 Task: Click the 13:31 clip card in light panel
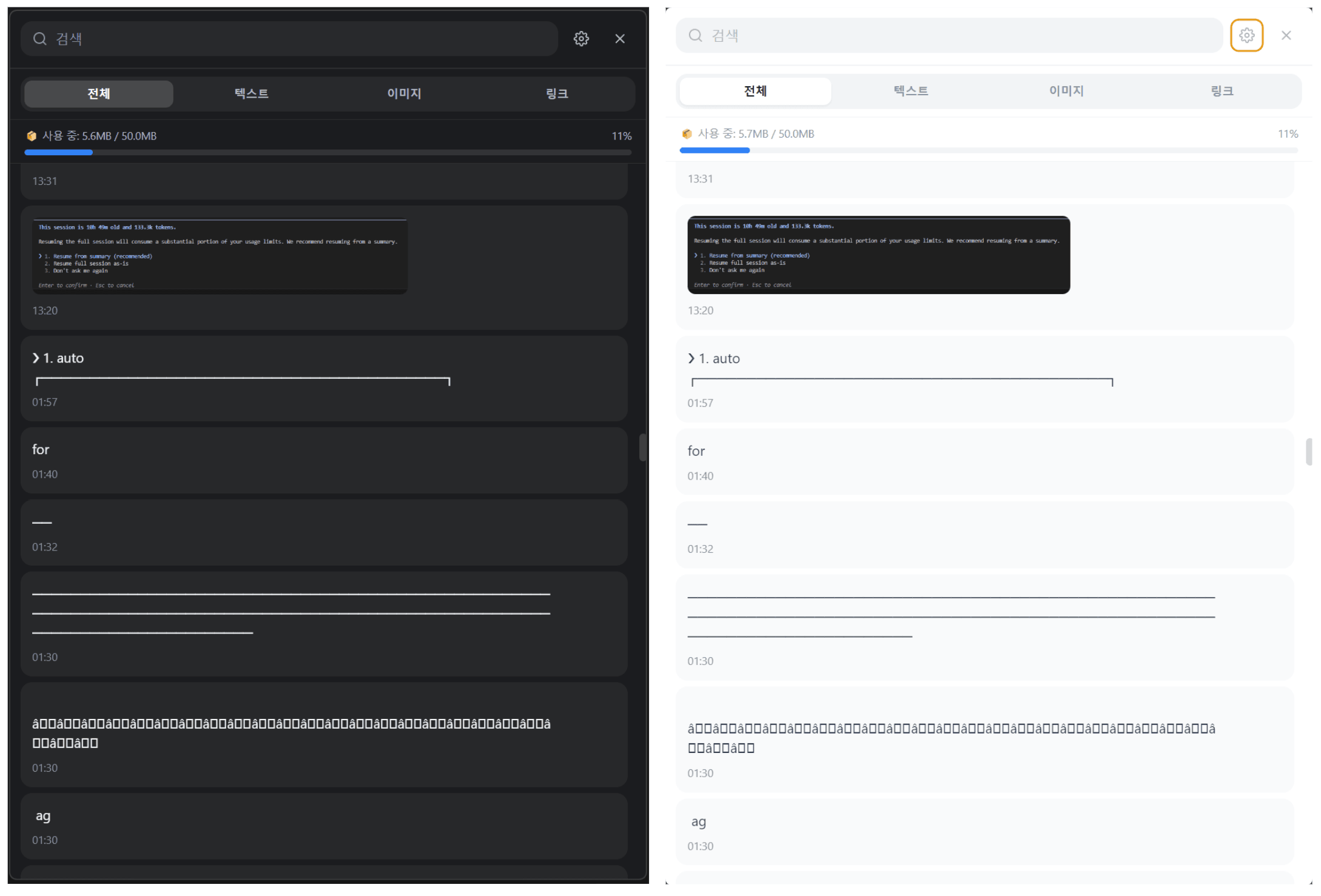pyautogui.click(x=984, y=180)
